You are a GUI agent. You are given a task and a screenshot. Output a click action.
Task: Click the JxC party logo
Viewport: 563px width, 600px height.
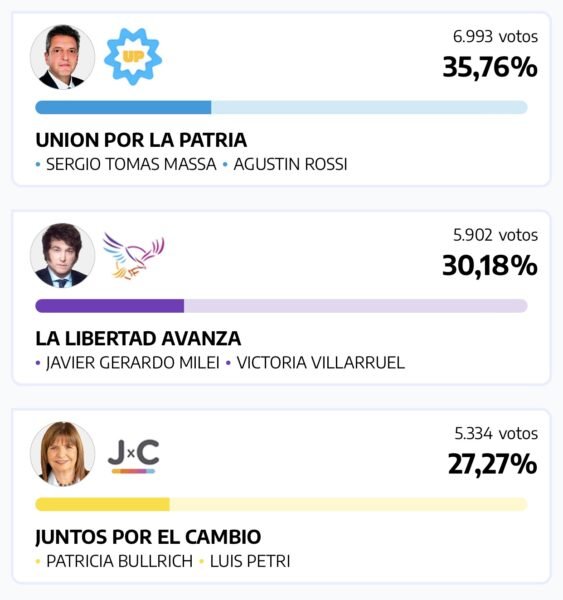[133, 456]
